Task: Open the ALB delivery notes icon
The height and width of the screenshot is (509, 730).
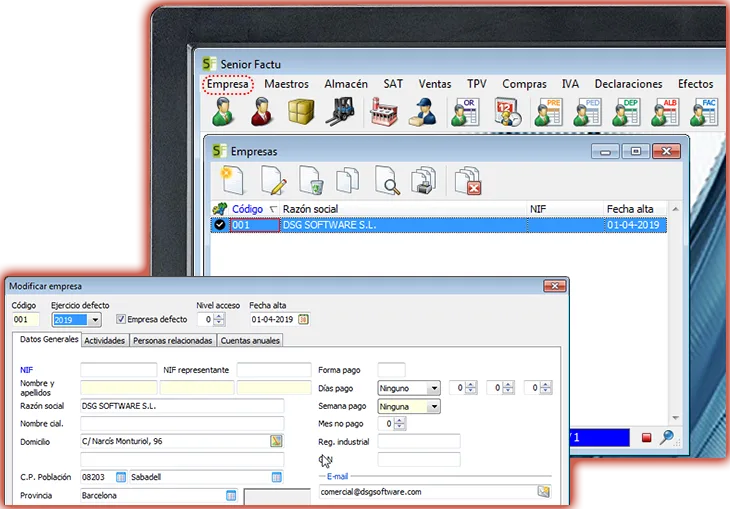Action: click(x=665, y=112)
